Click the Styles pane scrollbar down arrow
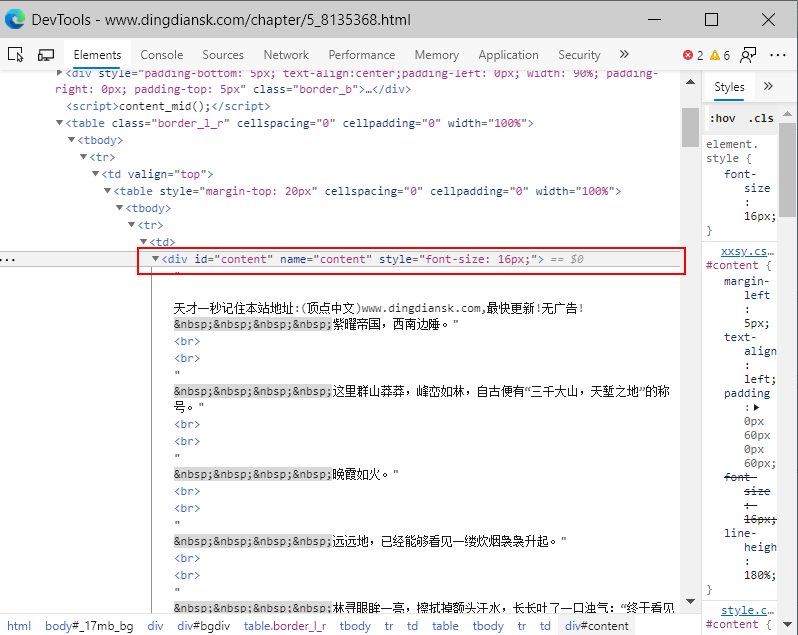Viewport: 798px width, 635px height. 787,624
